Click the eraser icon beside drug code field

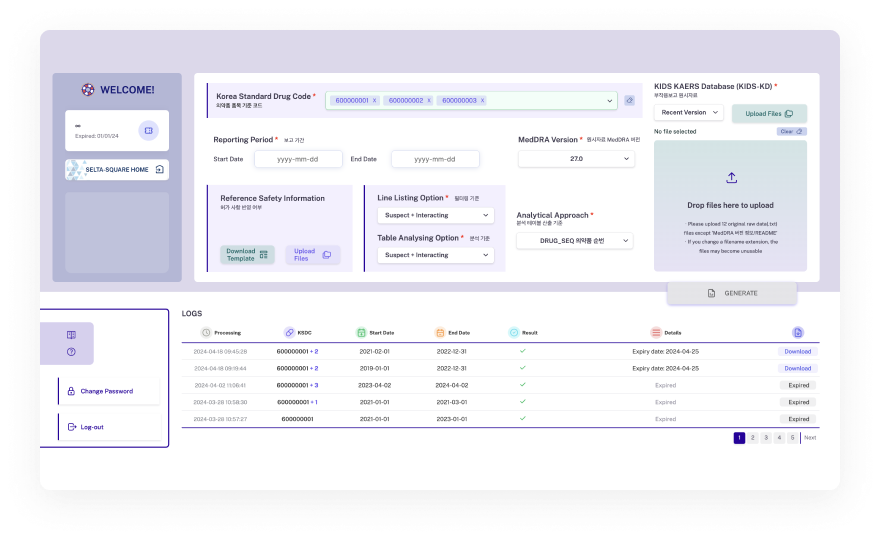tap(629, 100)
